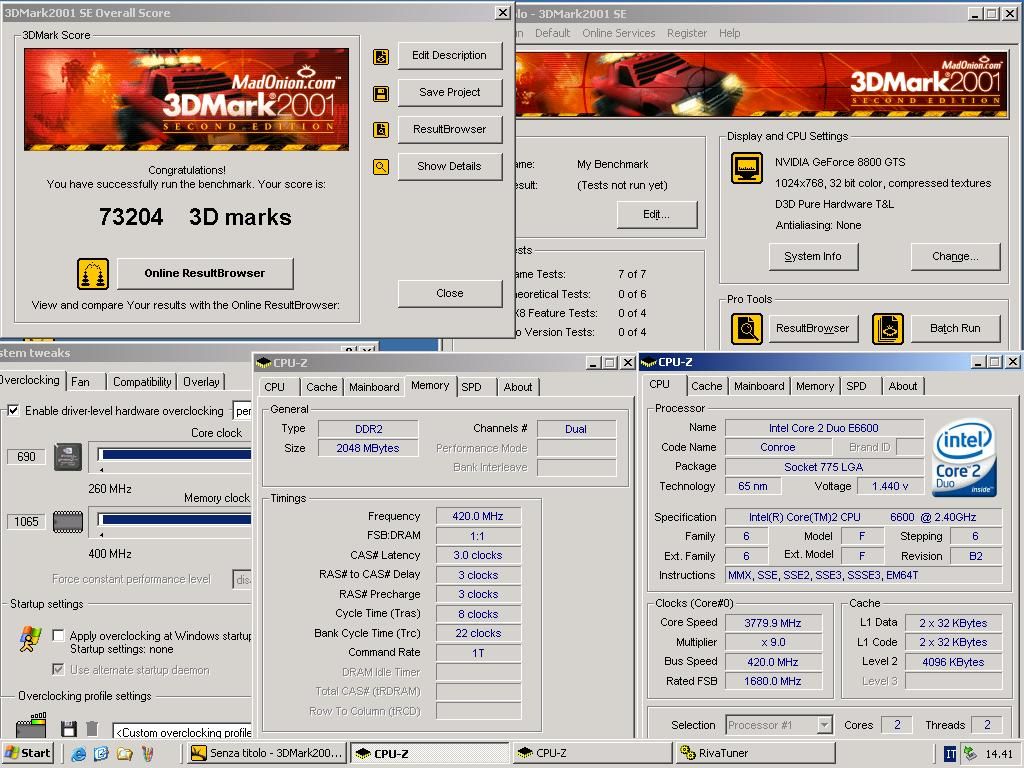The image size is (1024, 768).
Task: Switch to the About tab in Processor CPU-Z window
Action: point(903,387)
